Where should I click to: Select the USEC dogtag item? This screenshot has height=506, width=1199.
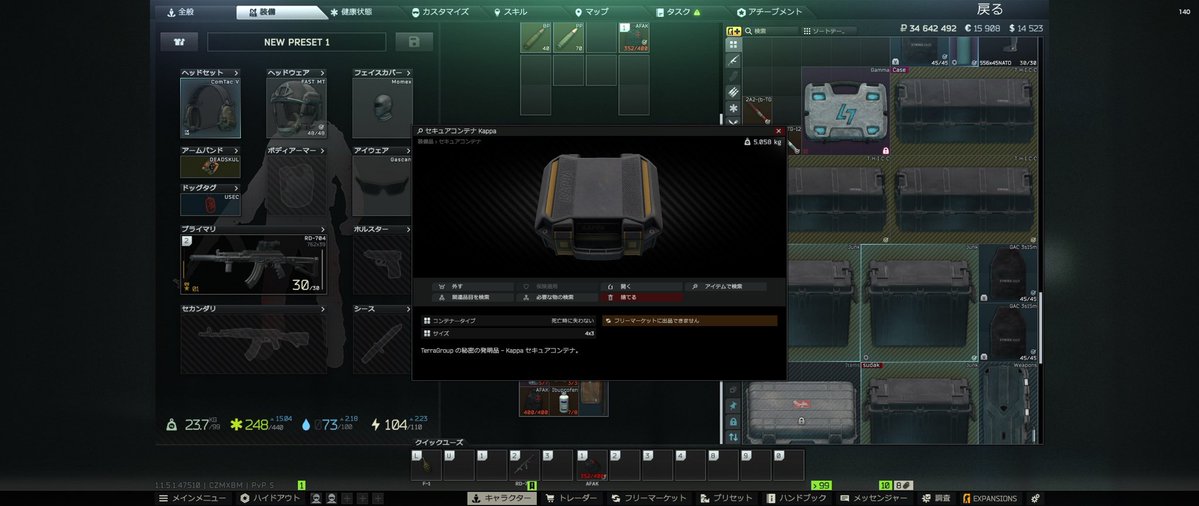point(210,204)
